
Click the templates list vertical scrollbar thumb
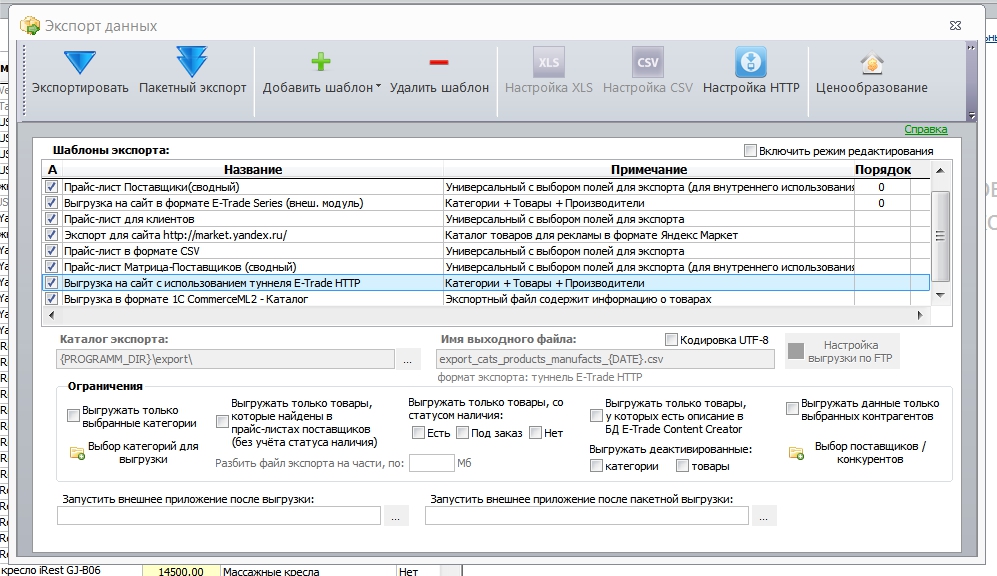point(940,236)
